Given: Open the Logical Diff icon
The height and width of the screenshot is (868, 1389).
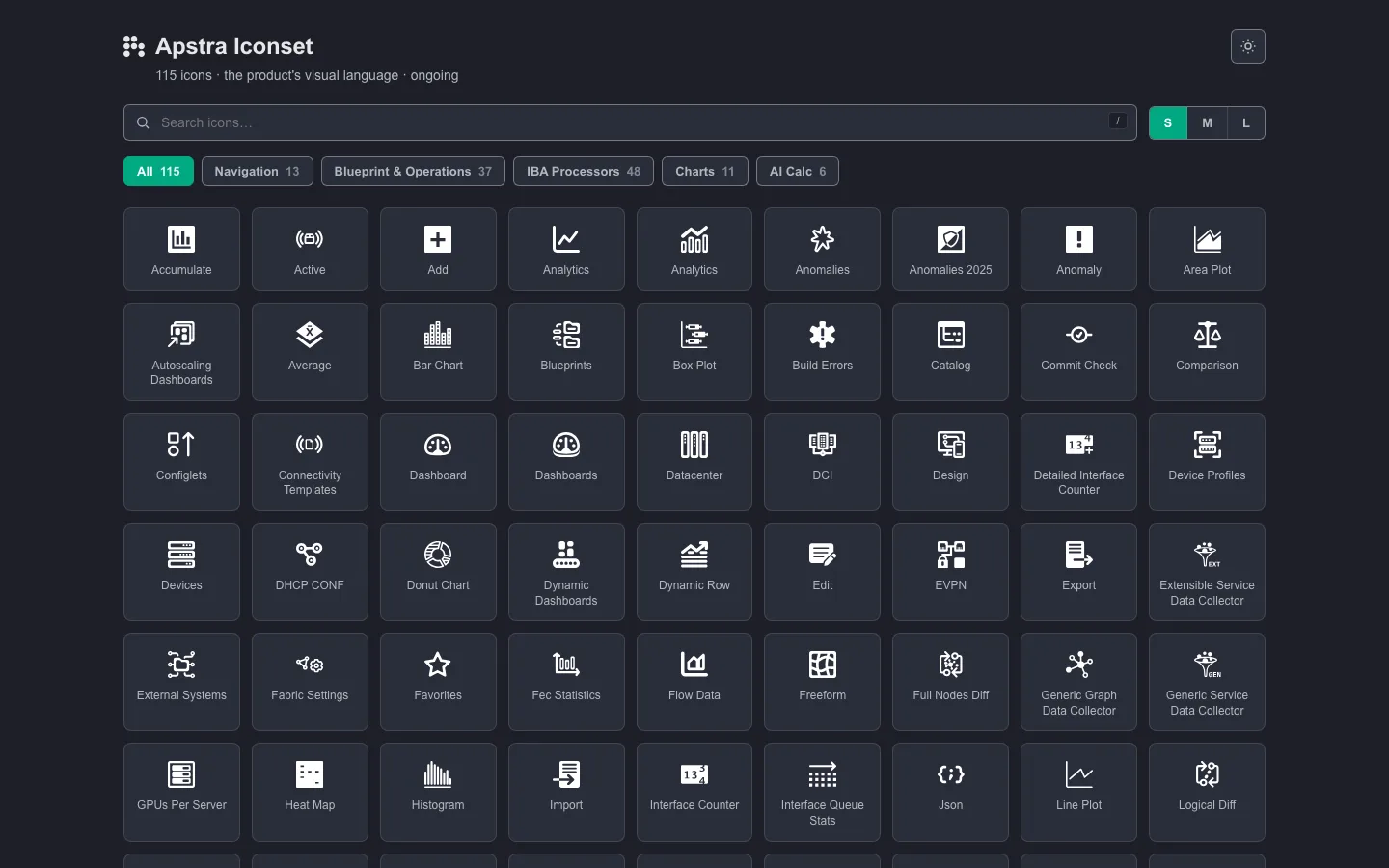Looking at the screenshot, I should click(x=1207, y=792).
